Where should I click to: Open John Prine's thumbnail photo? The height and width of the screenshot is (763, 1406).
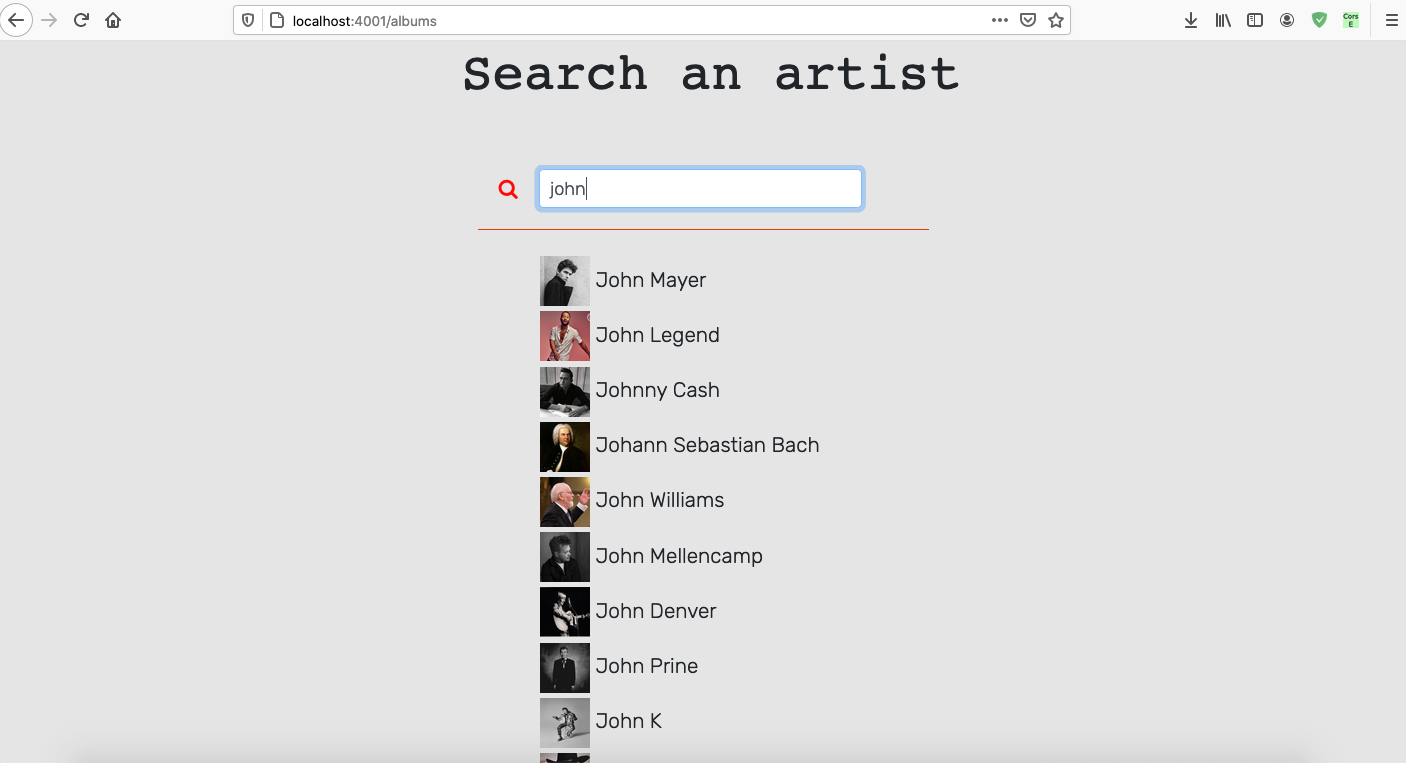click(565, 668)
